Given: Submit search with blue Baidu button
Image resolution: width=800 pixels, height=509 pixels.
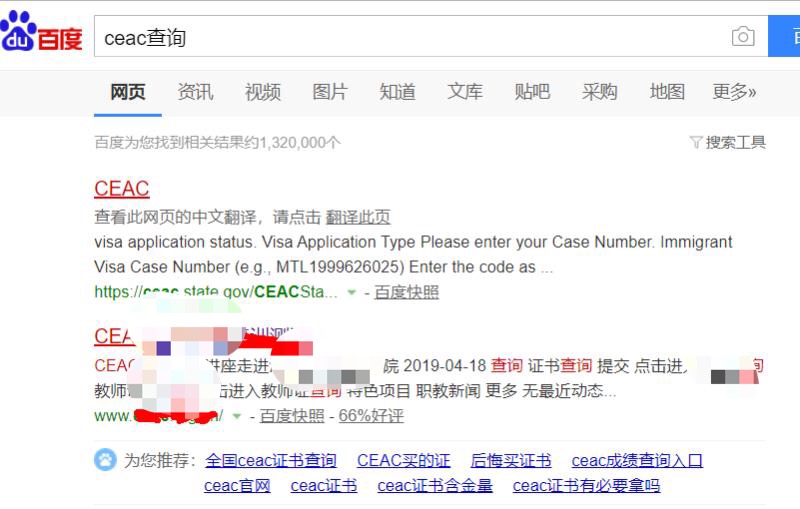Looking at the screenshot, I should coord(784,36).
